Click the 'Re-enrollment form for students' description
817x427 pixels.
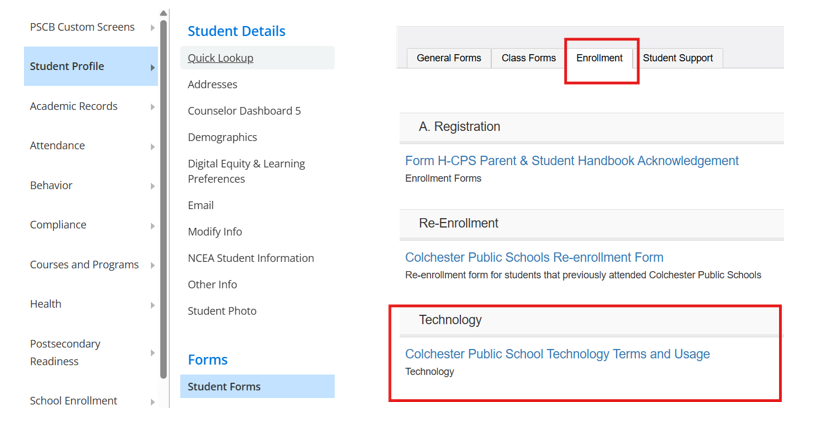(583, 275)
